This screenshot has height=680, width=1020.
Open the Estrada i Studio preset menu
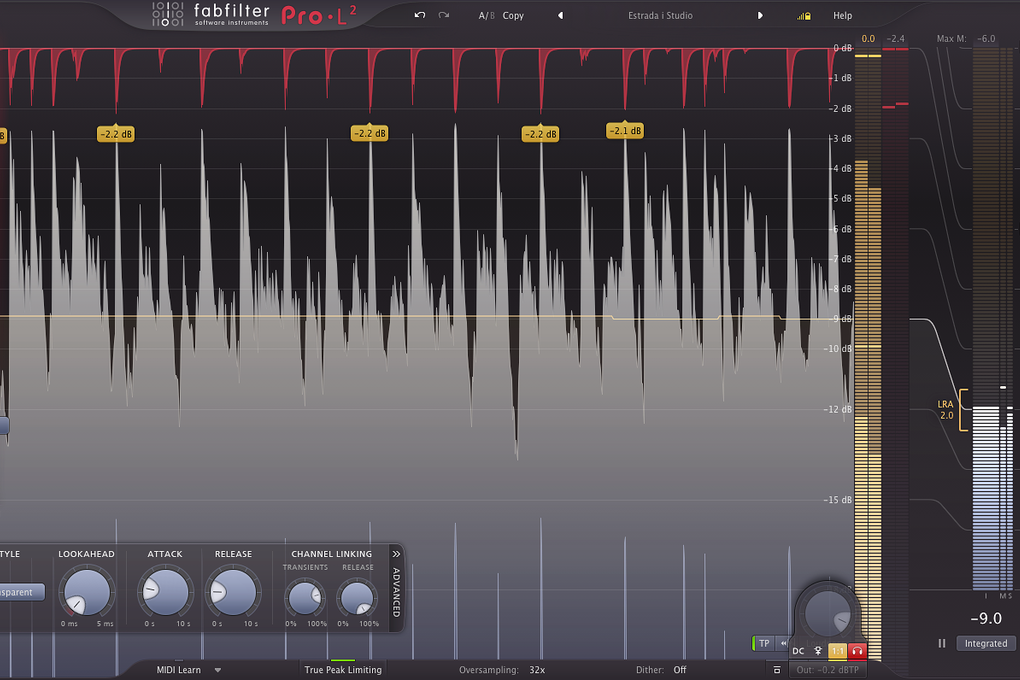coord(660,16)
